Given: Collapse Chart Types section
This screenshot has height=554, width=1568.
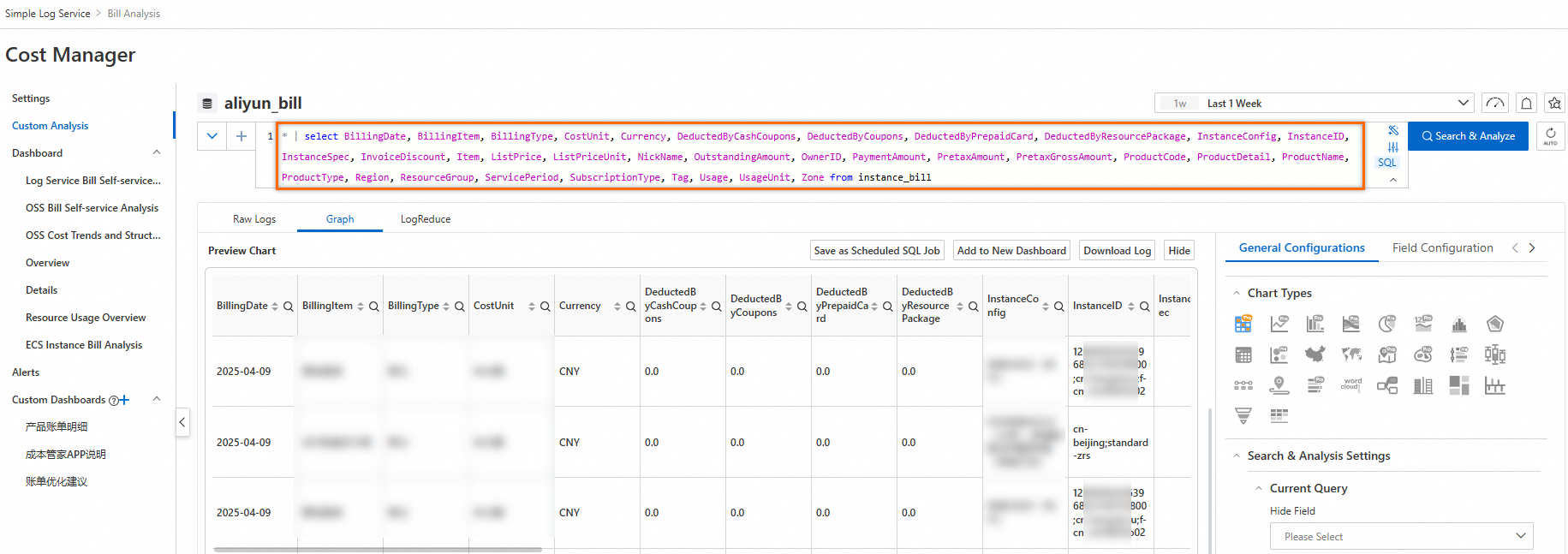Looking at the screenshot, I should coord(1237,293).
